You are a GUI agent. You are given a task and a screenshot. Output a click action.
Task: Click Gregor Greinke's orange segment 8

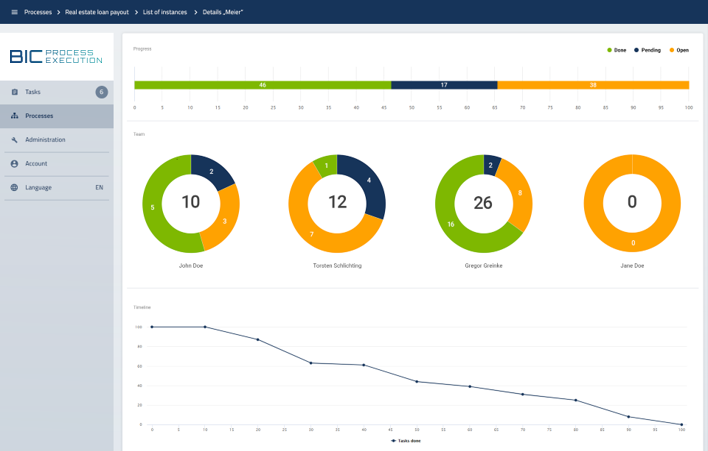pos(520,193)
